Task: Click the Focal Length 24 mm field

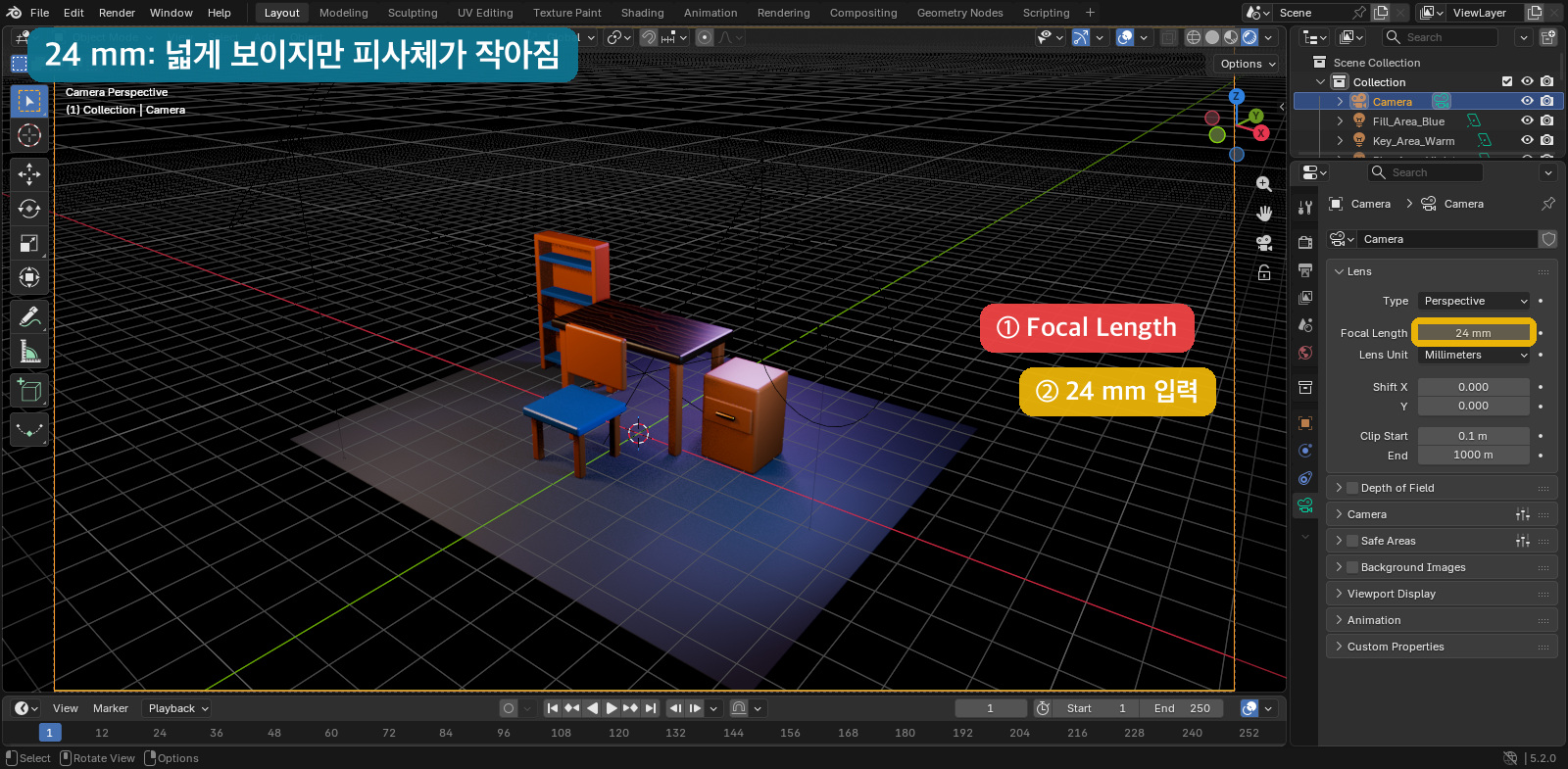Action: click(x=1473, y=333)
